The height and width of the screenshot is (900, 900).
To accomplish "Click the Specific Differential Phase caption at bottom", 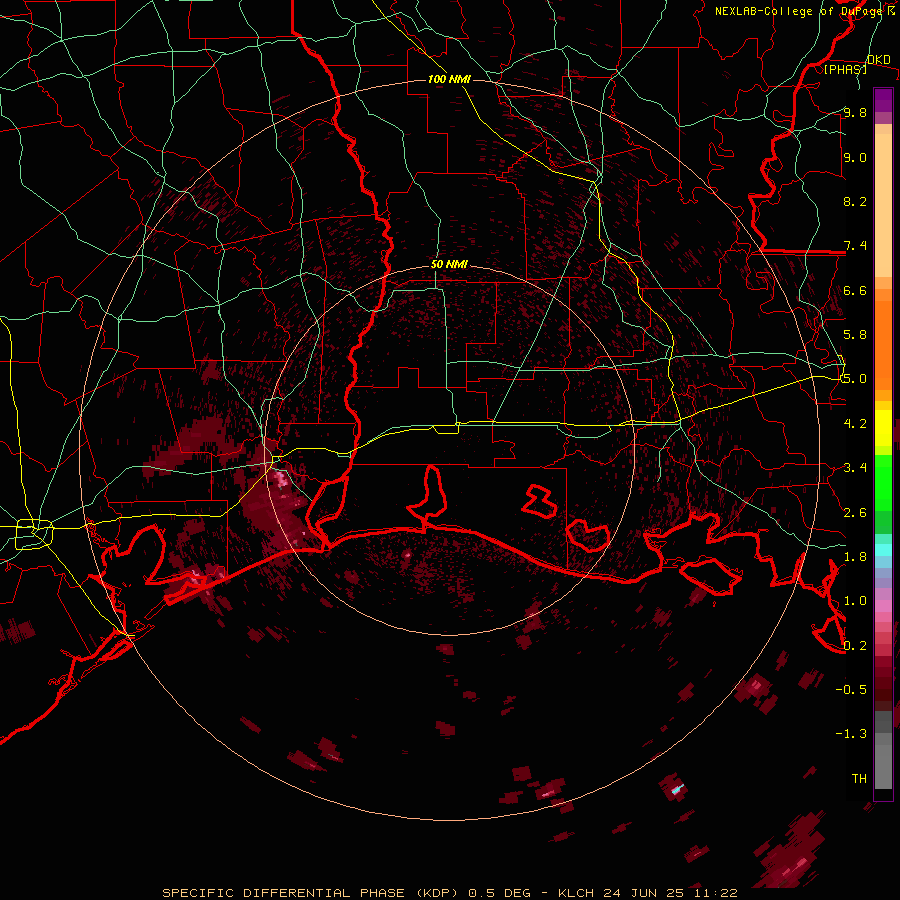I will coord(449,893).
